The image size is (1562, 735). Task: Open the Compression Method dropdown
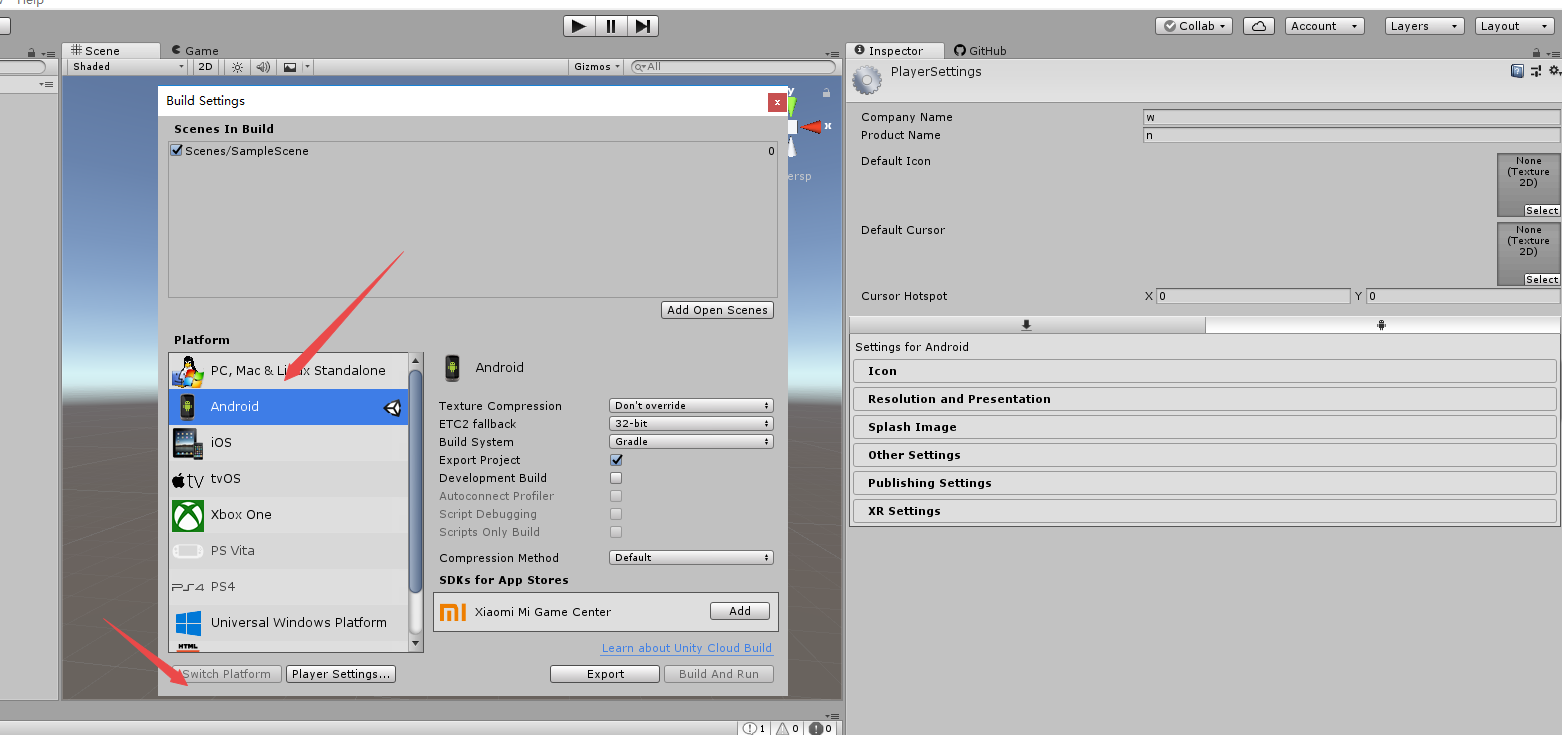pos(691,558)
